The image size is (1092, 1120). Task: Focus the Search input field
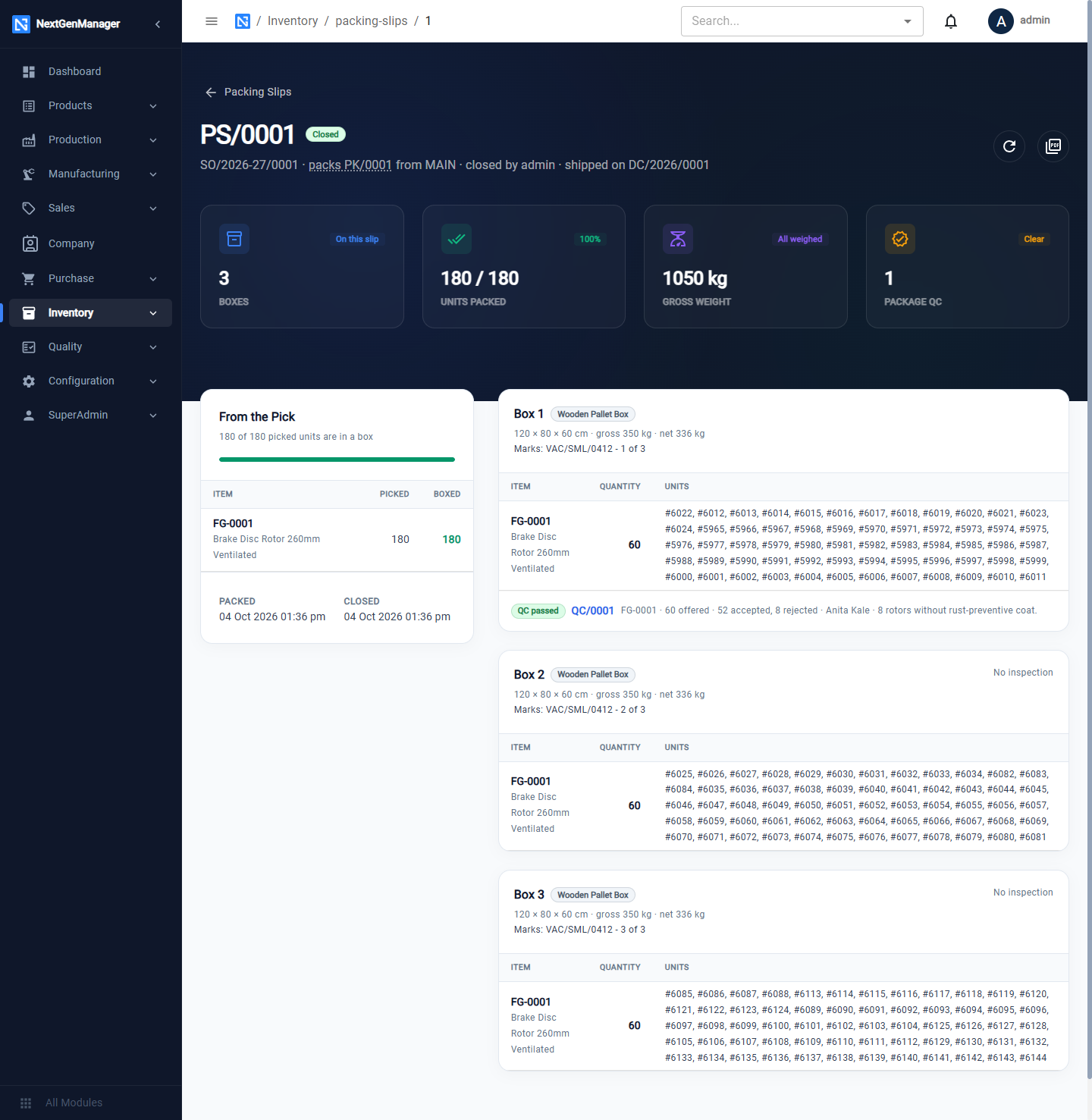tap(792, 21)
